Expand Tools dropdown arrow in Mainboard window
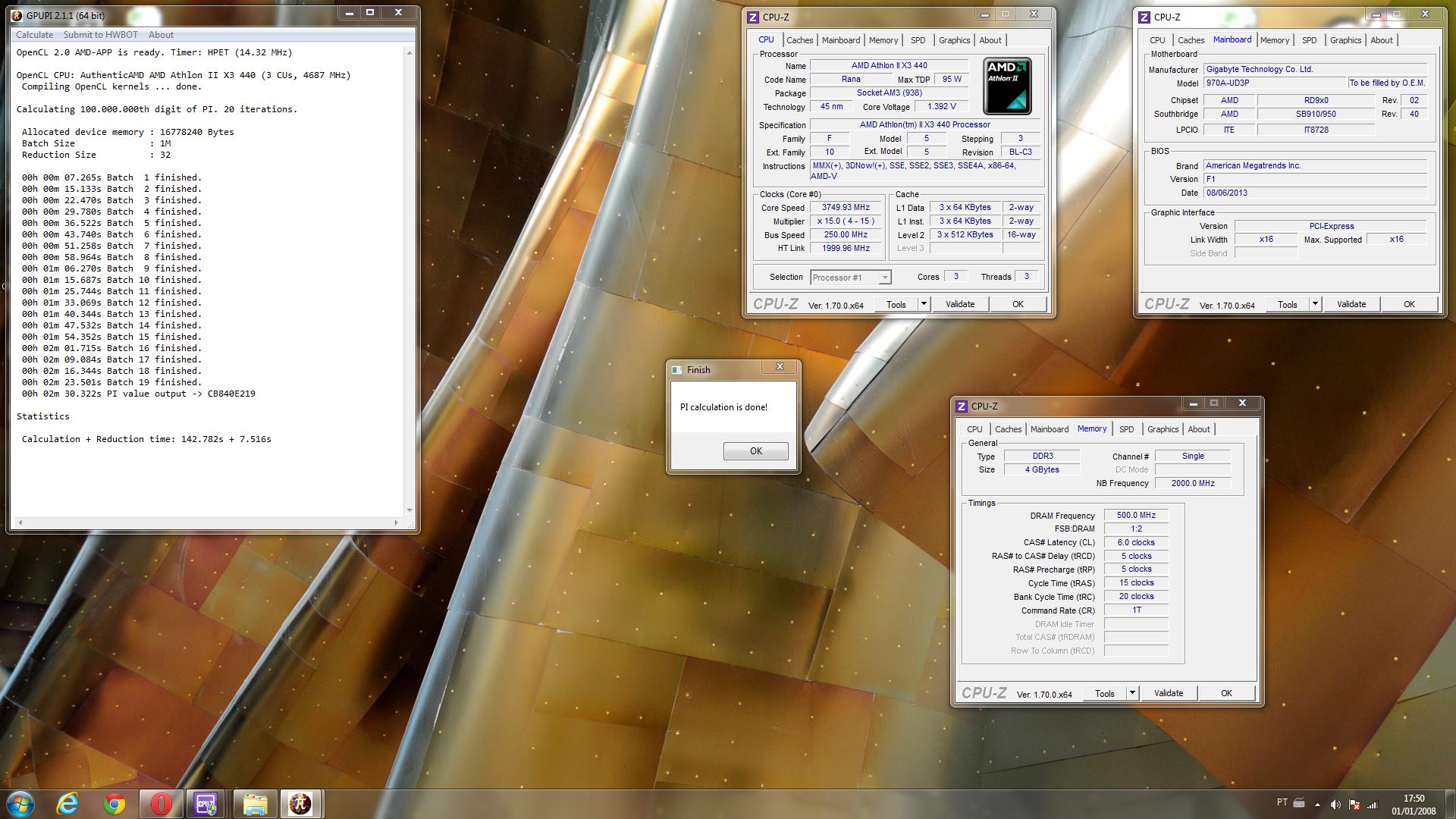 click(x=1315, y=304)
